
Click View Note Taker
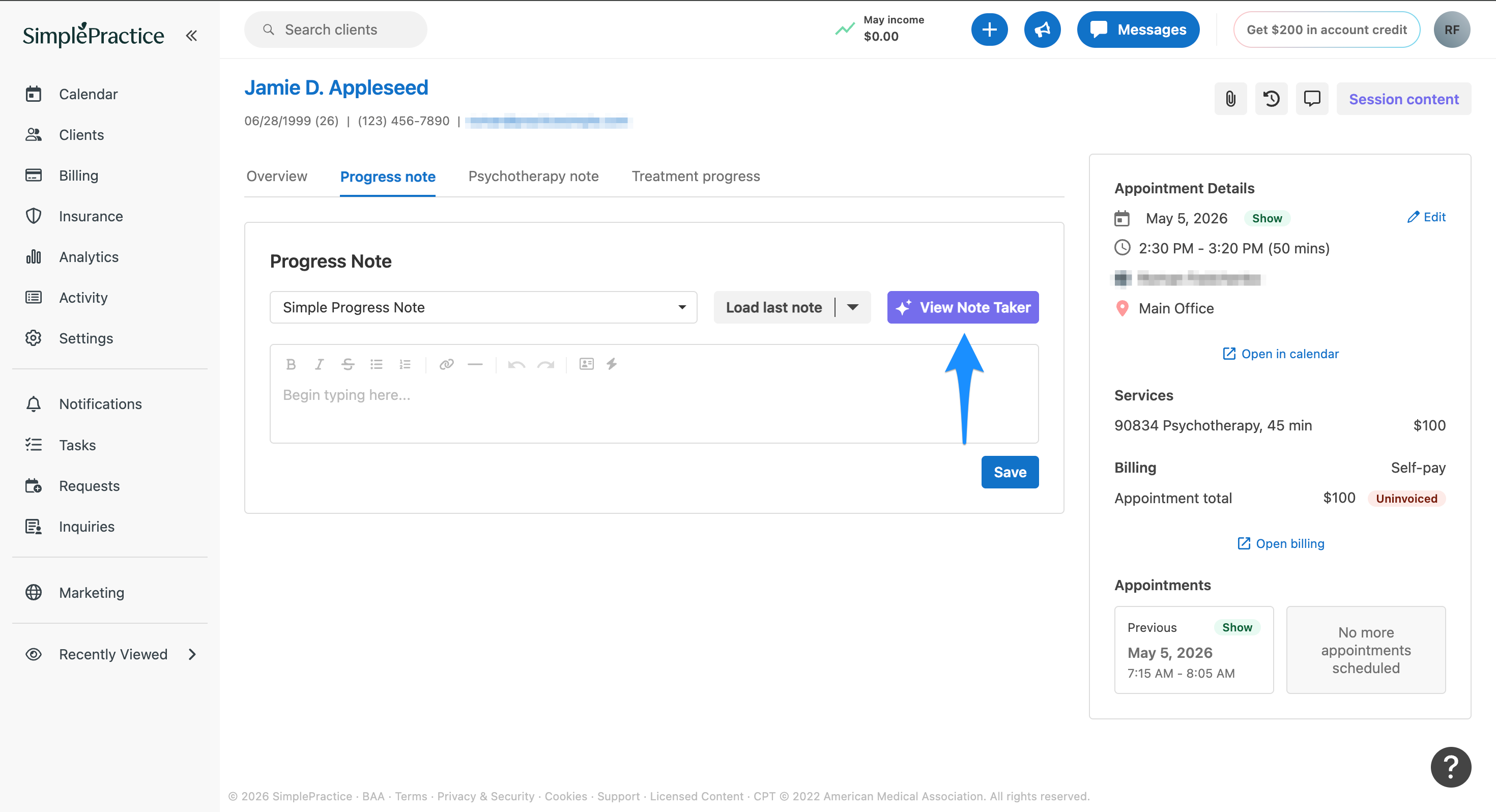coord(963,307)
